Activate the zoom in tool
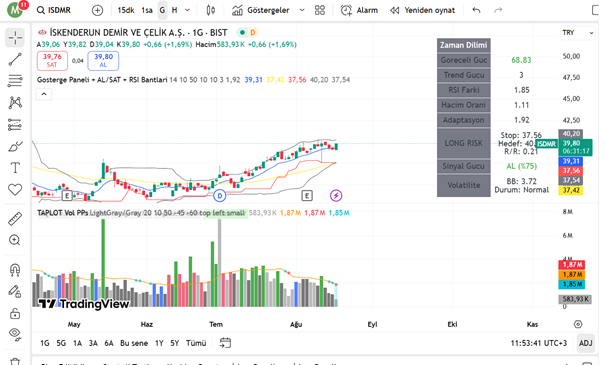This screenshot has width=605, height=365. [x=15, y=240]
